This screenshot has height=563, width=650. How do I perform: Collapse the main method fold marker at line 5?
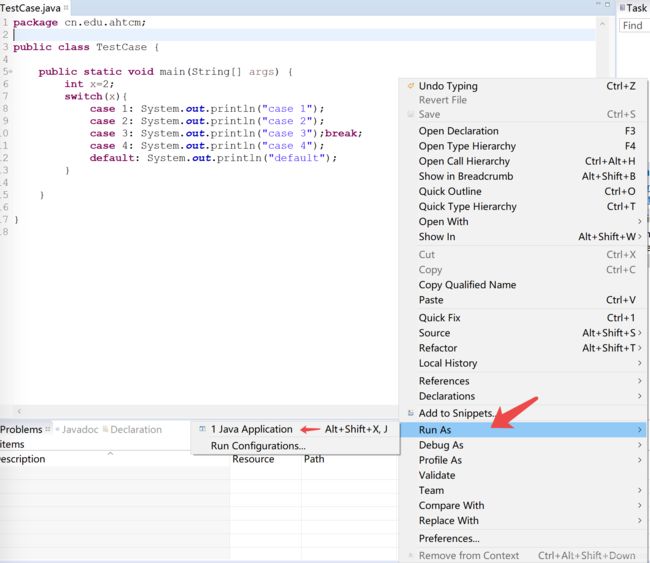coord(10,72)
